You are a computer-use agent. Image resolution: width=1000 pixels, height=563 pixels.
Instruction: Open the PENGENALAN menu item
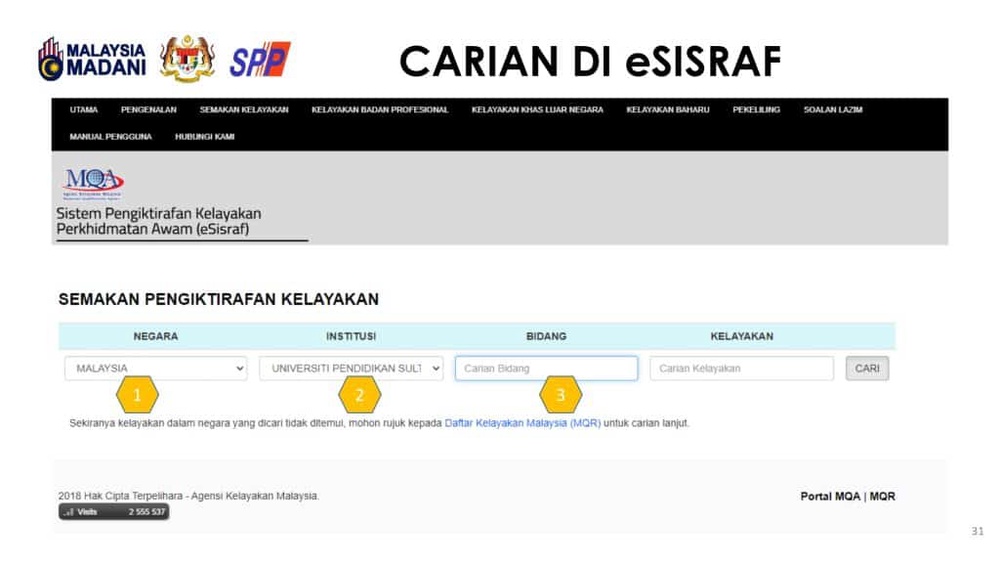[x=149, y=110]
